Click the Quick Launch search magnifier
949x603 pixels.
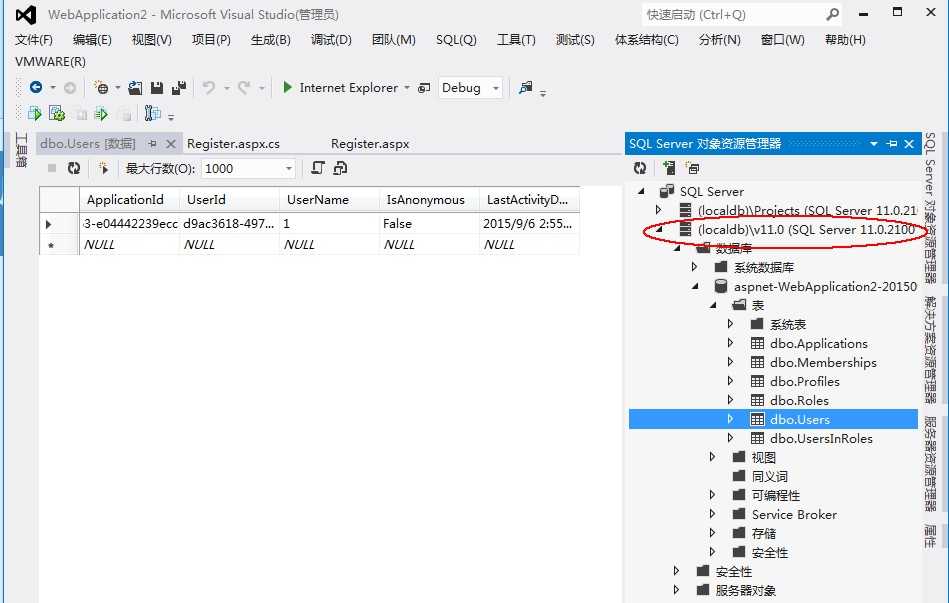tap(831, 14)
